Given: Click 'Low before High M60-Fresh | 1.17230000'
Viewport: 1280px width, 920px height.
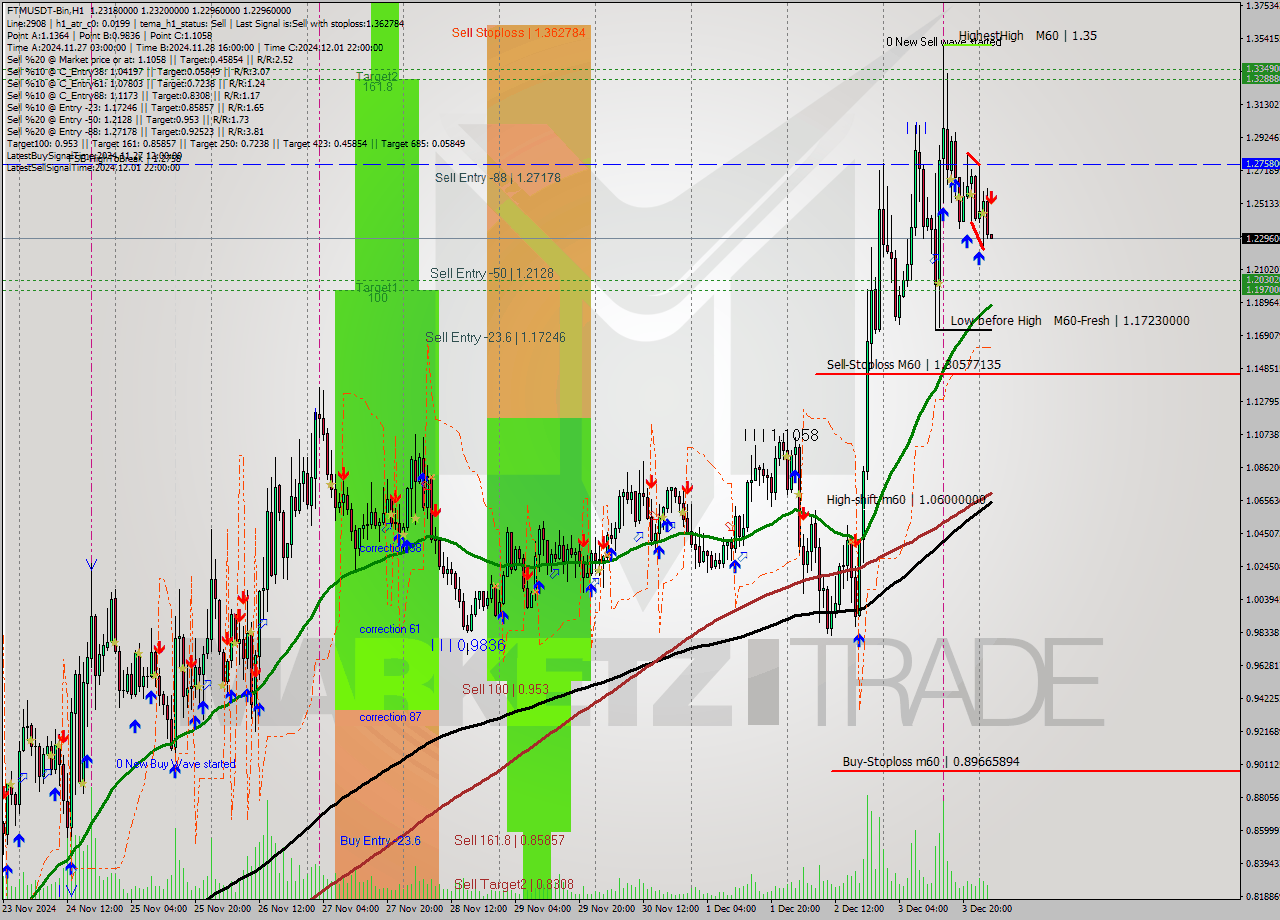Looking at the screenshot, I should click(x=1070, y=321).
